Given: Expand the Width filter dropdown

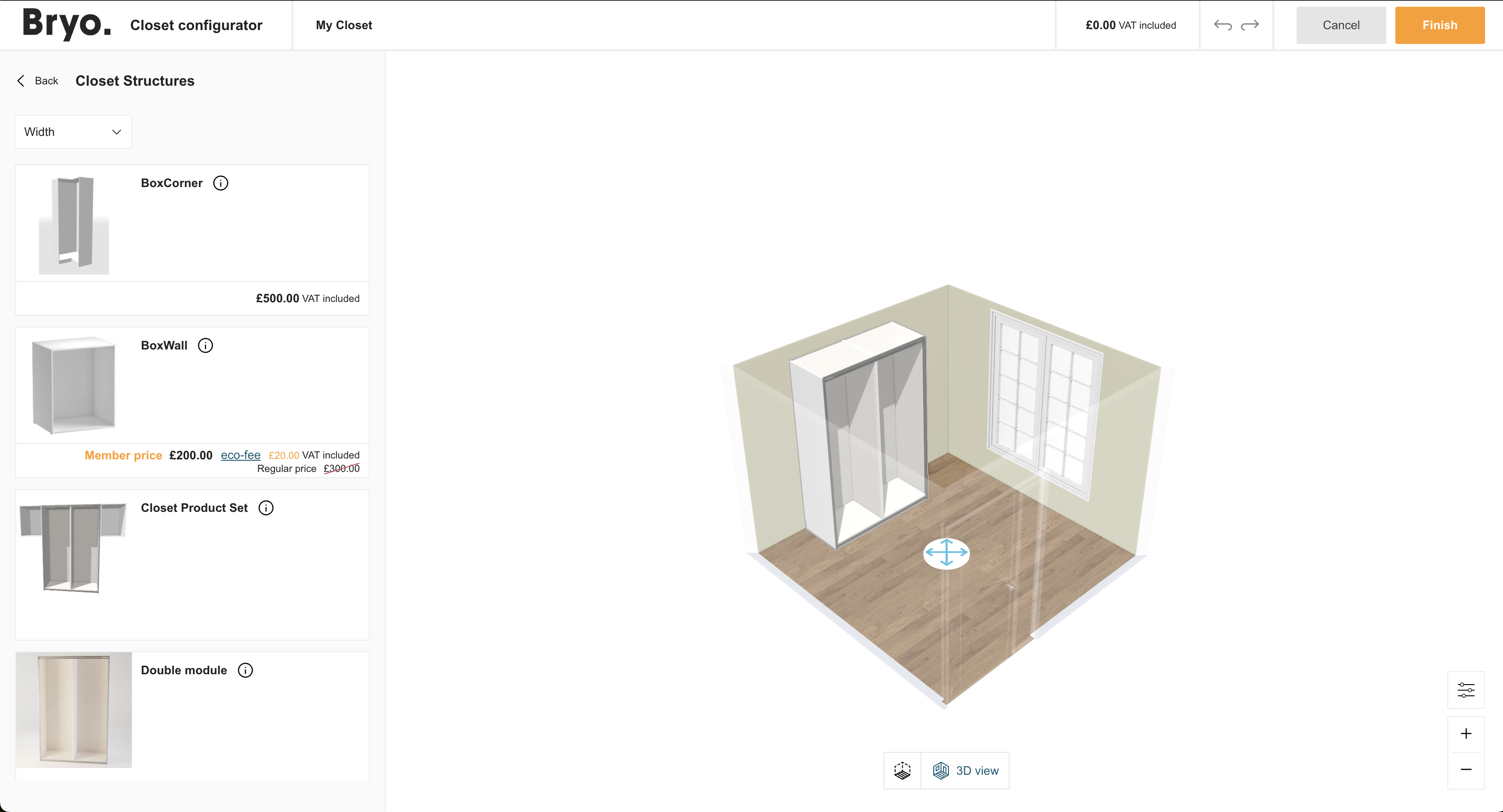Looking at the screenshot, I should (73, 132).
